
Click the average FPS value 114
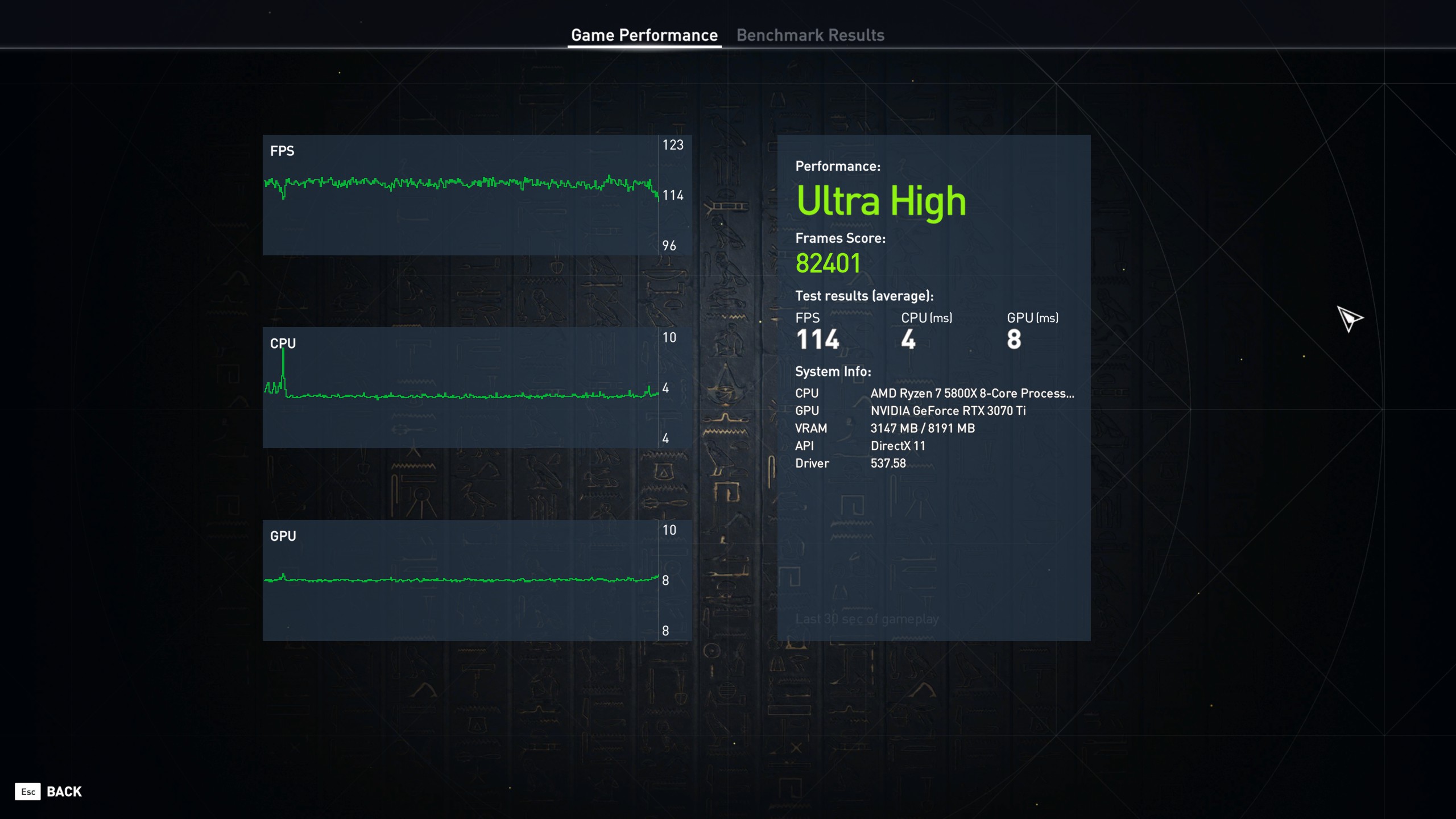(817, 340)
